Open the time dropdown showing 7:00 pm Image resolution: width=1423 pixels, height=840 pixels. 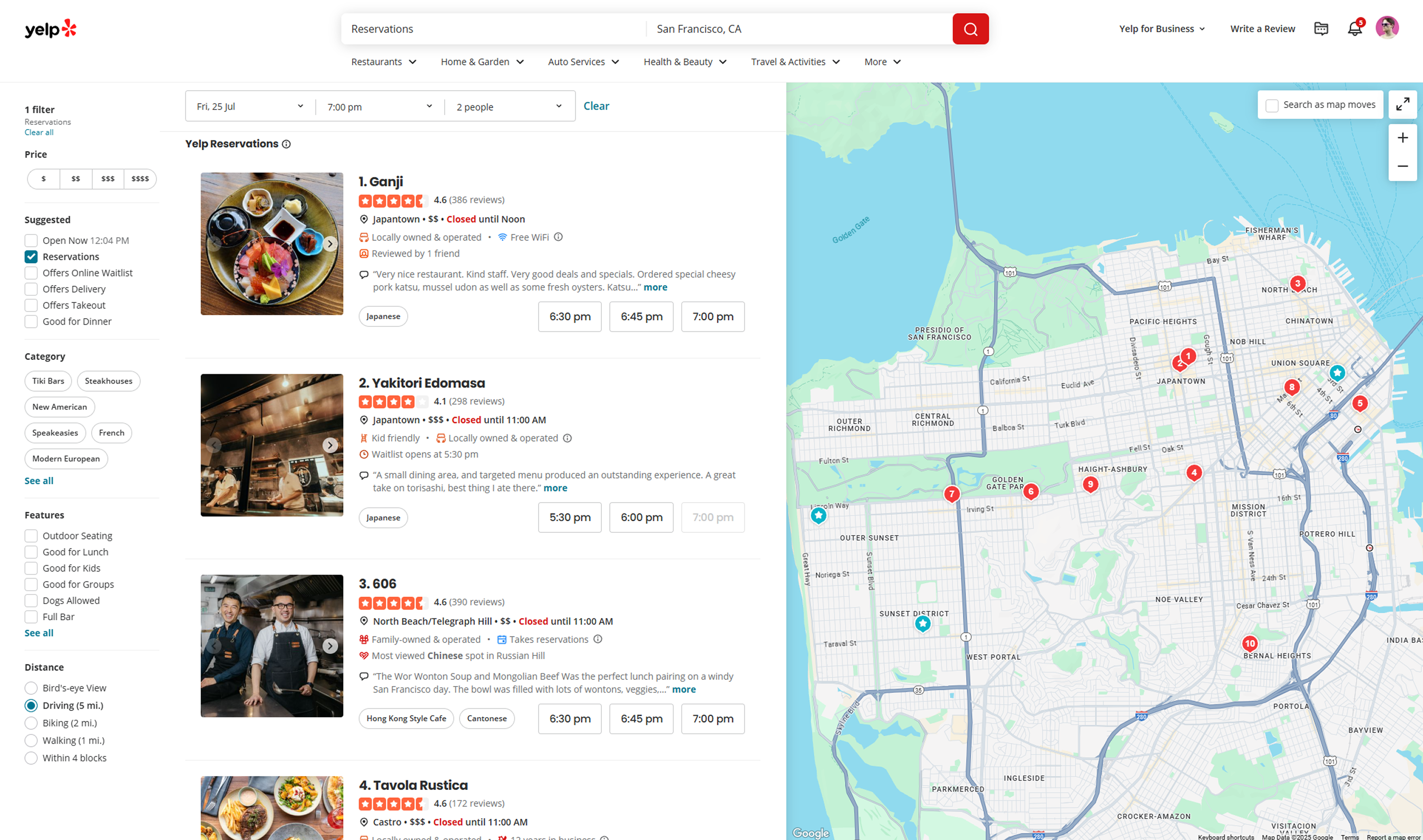pos(380,106)
